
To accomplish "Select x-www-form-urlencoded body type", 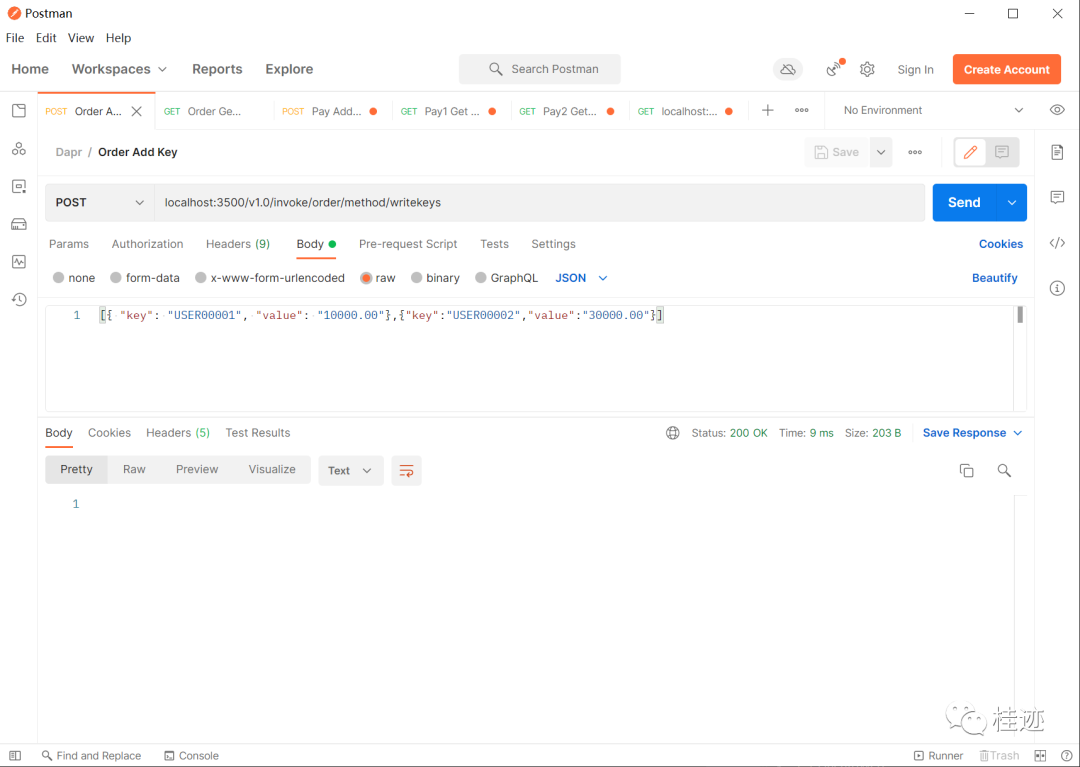I will (x=200, y=277).
